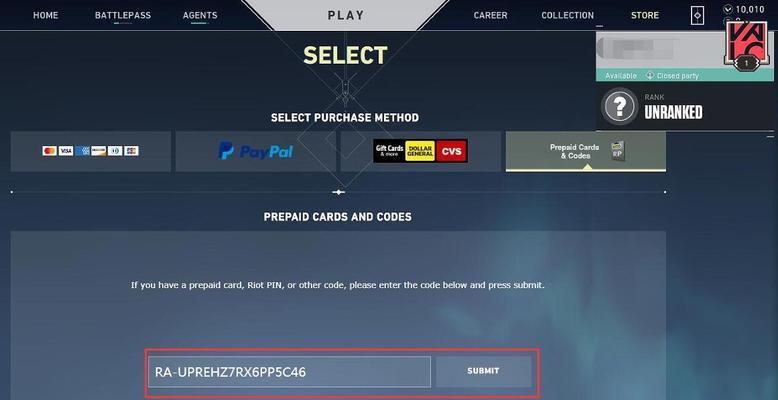Click the PLAY button at top center
This screenshot has height=400, width=778.
[346, 15]
